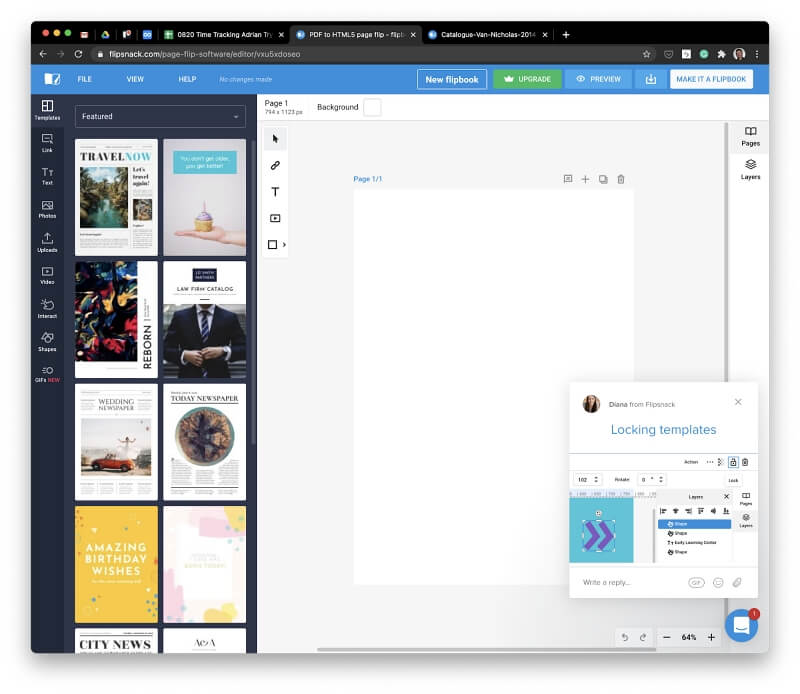The width and height of the screenshot is (800, 694).
Task: Select the pointer arrow tool
Action: (276, 139)
